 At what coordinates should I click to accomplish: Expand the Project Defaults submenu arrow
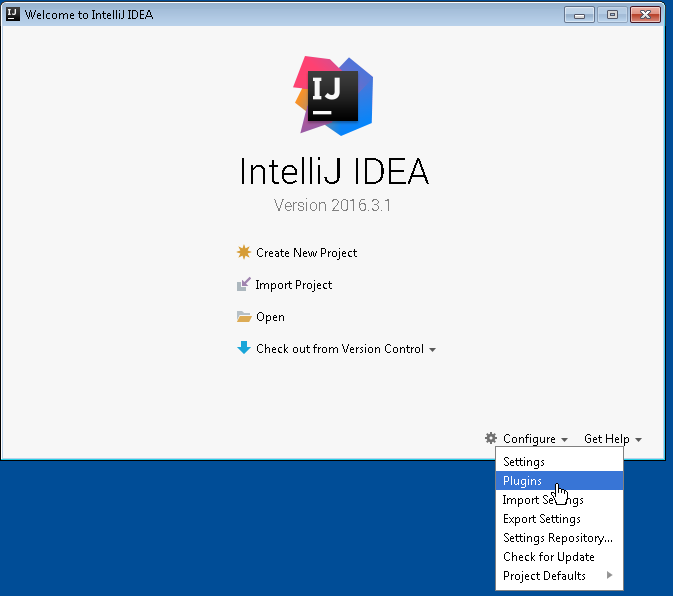609,575
